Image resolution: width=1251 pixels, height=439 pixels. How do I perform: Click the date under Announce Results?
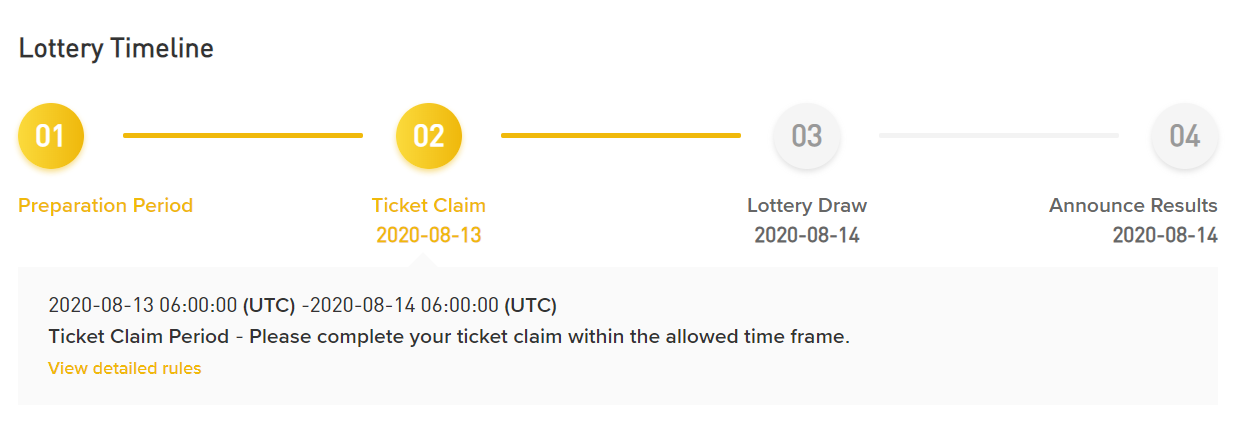[1165, 236]
